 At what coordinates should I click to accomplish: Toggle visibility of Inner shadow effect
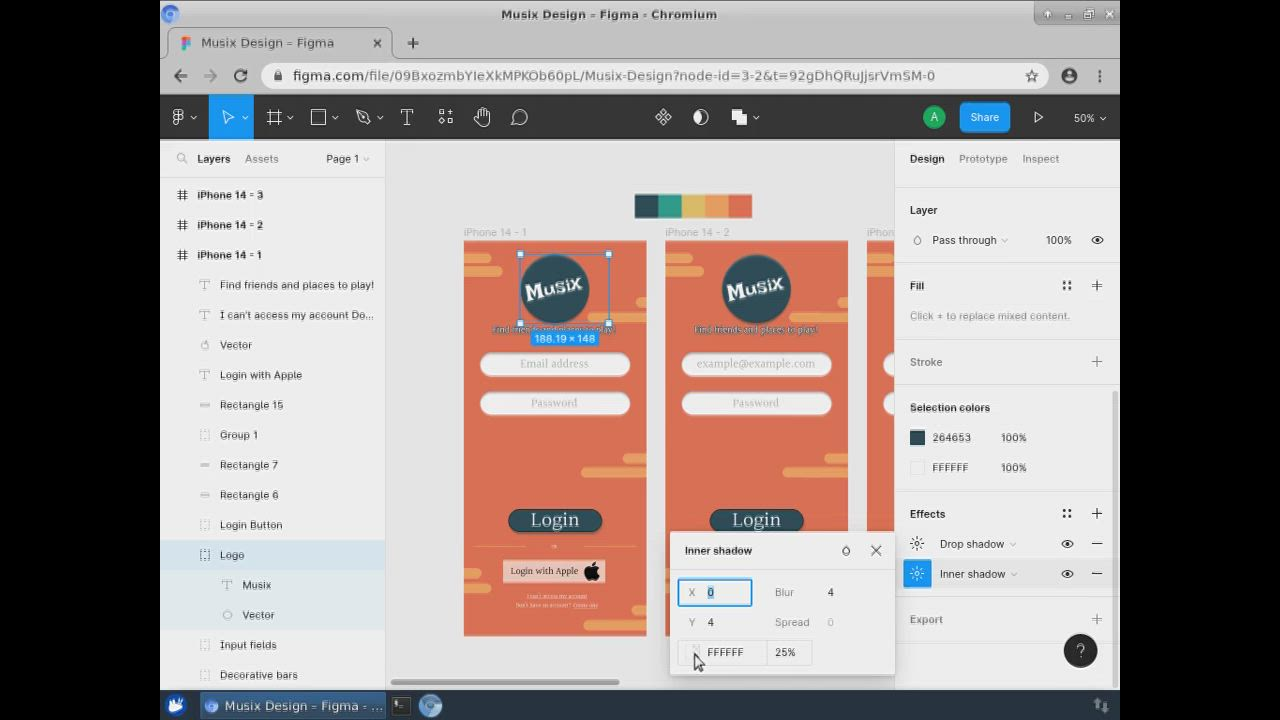click(1067, 574)
